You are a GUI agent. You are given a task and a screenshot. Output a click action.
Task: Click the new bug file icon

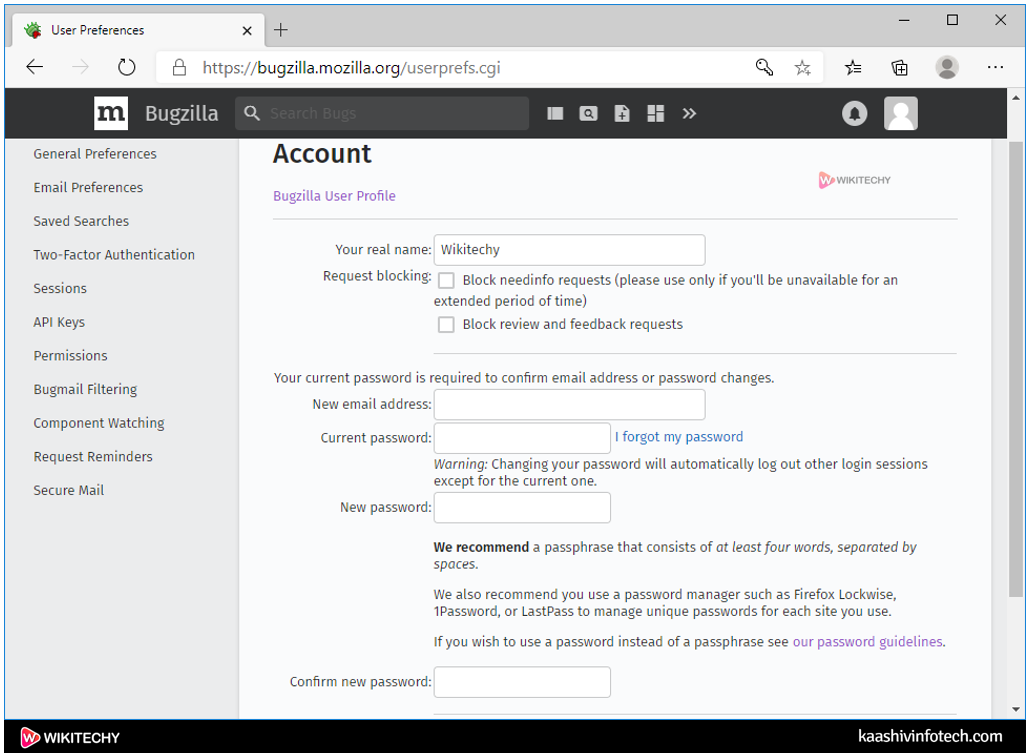(622, 114)
